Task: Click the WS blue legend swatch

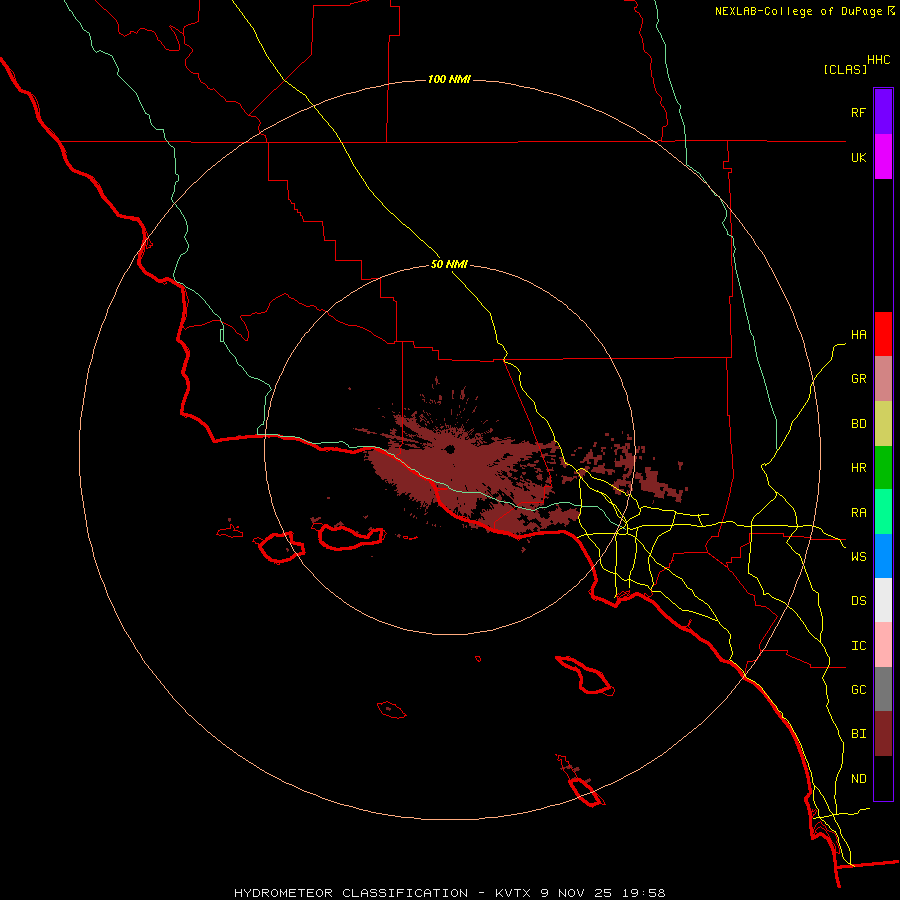Action: [883, 556]
